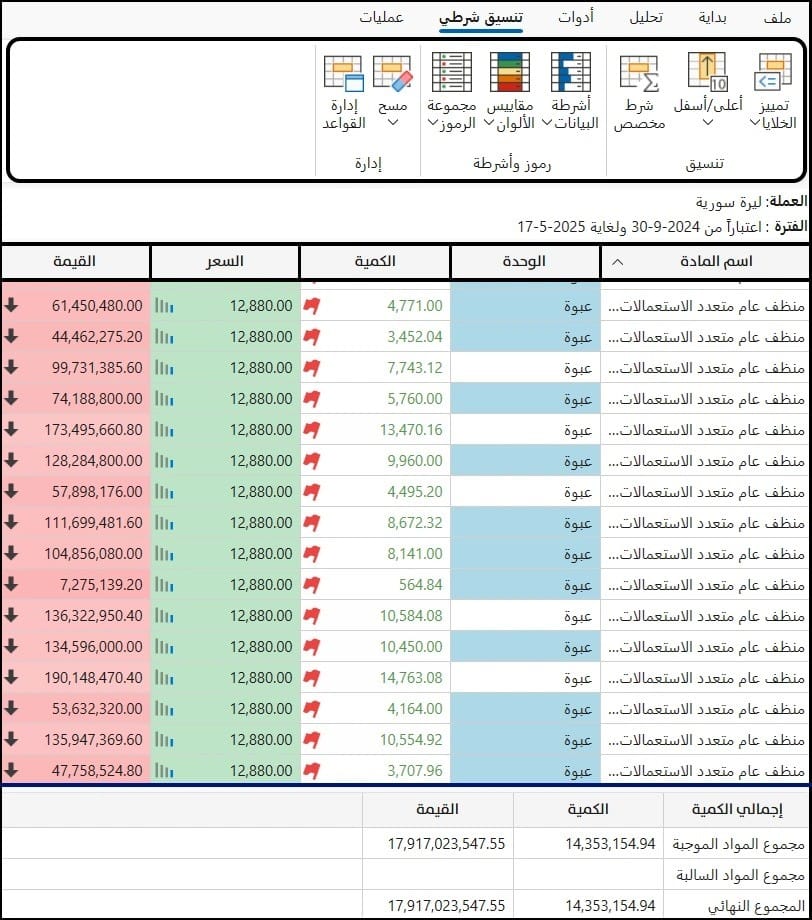This screenshot has width=812, height=920.
Task: Switch to the بداية tab
Action: pyautogui.click(x=712, y=18)
